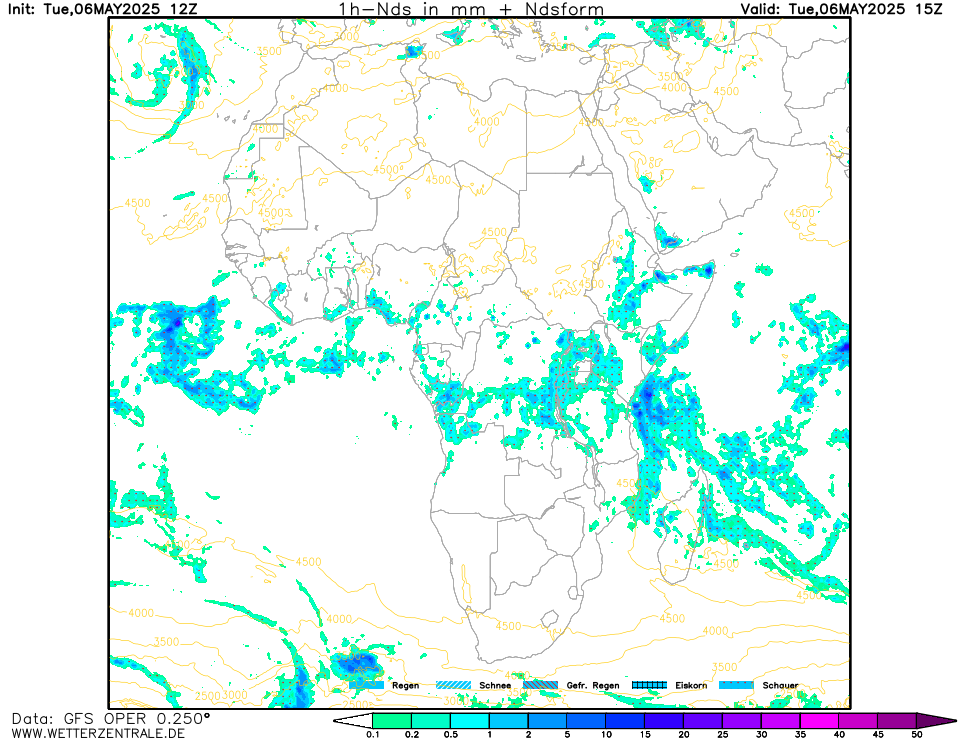The image size is (959, 741).
Task: Click Lake Victoria outline on the map
Action: click(583, 372)
